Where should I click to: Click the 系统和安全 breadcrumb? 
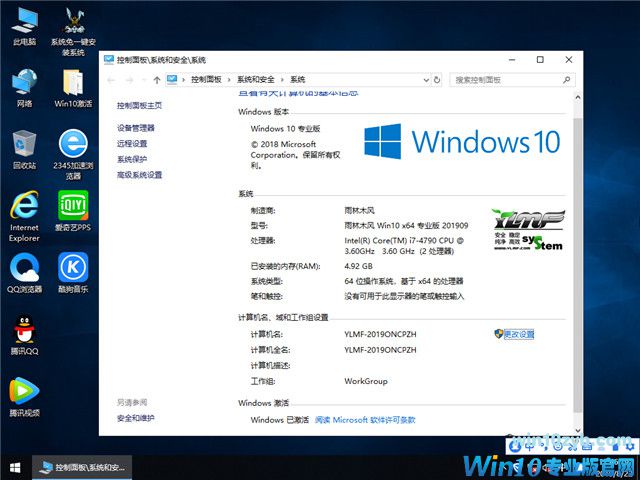pos(256,80)
